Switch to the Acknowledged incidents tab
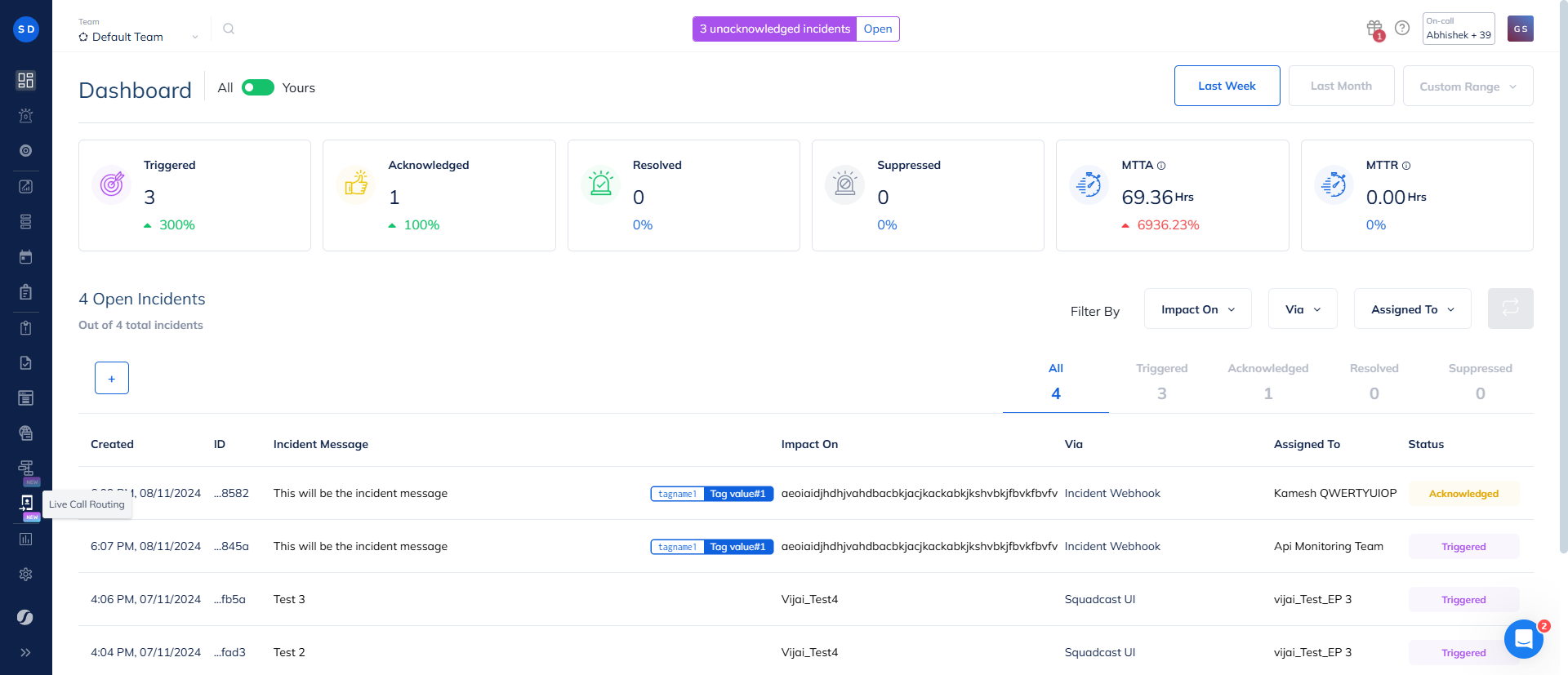 pos(1267,381)
